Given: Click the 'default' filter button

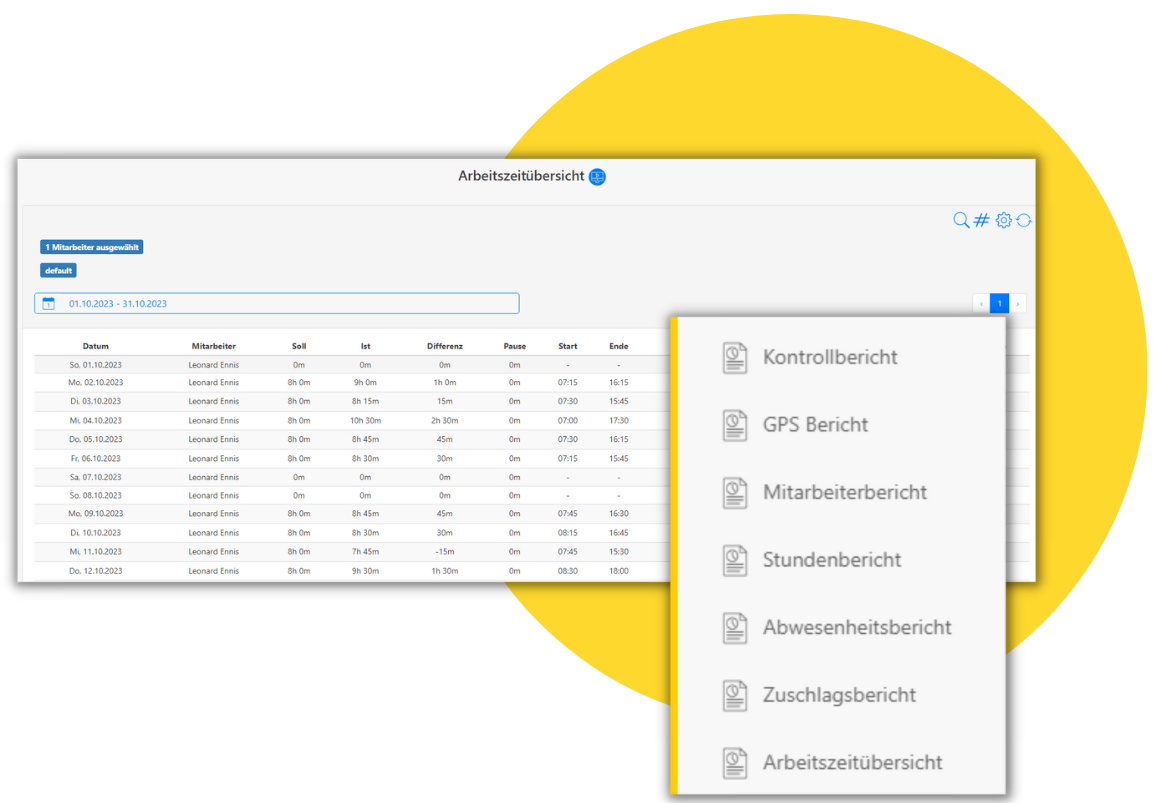Looking at the screenshot, I should click(58, 270).
